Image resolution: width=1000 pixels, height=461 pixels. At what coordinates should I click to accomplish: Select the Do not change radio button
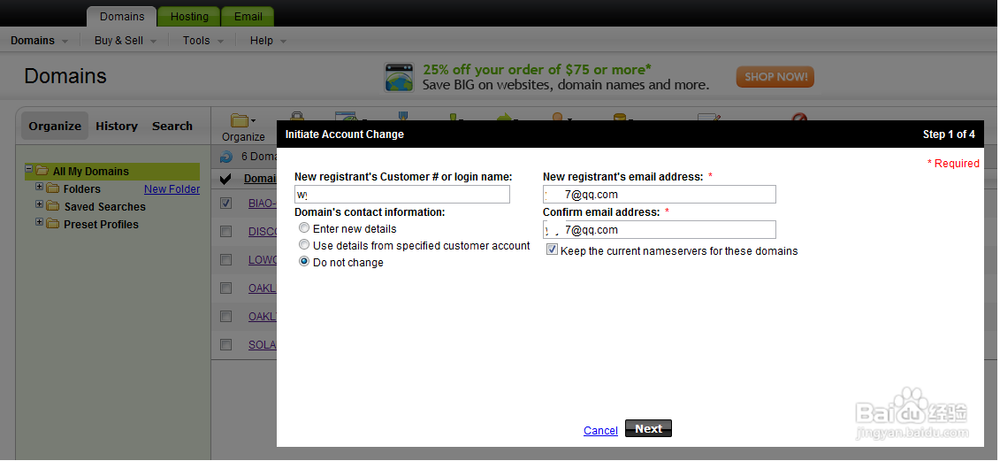click(x=305, y=261)
